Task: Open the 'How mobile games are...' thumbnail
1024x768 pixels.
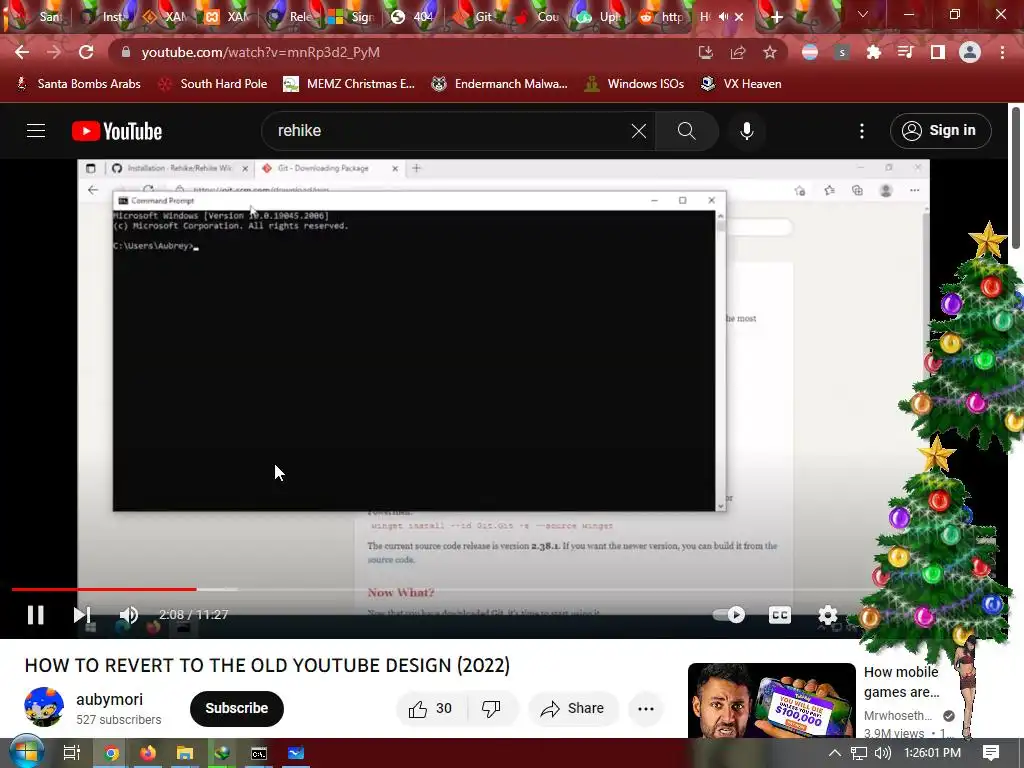Action: pyautogui.click(x=771, y=700)
